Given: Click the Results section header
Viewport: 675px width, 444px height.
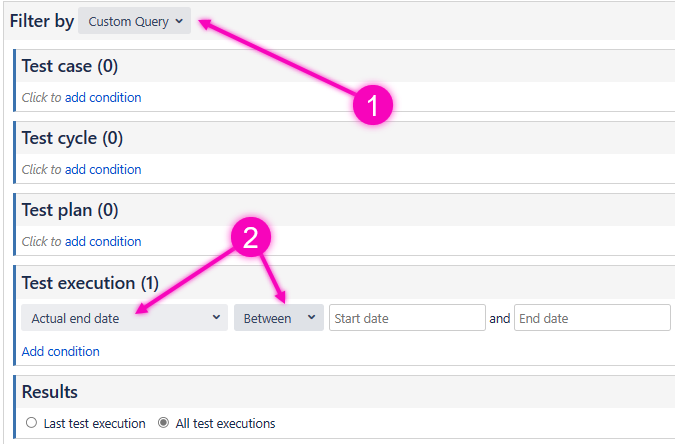Looking at the screenshot, I should [50, 392].
